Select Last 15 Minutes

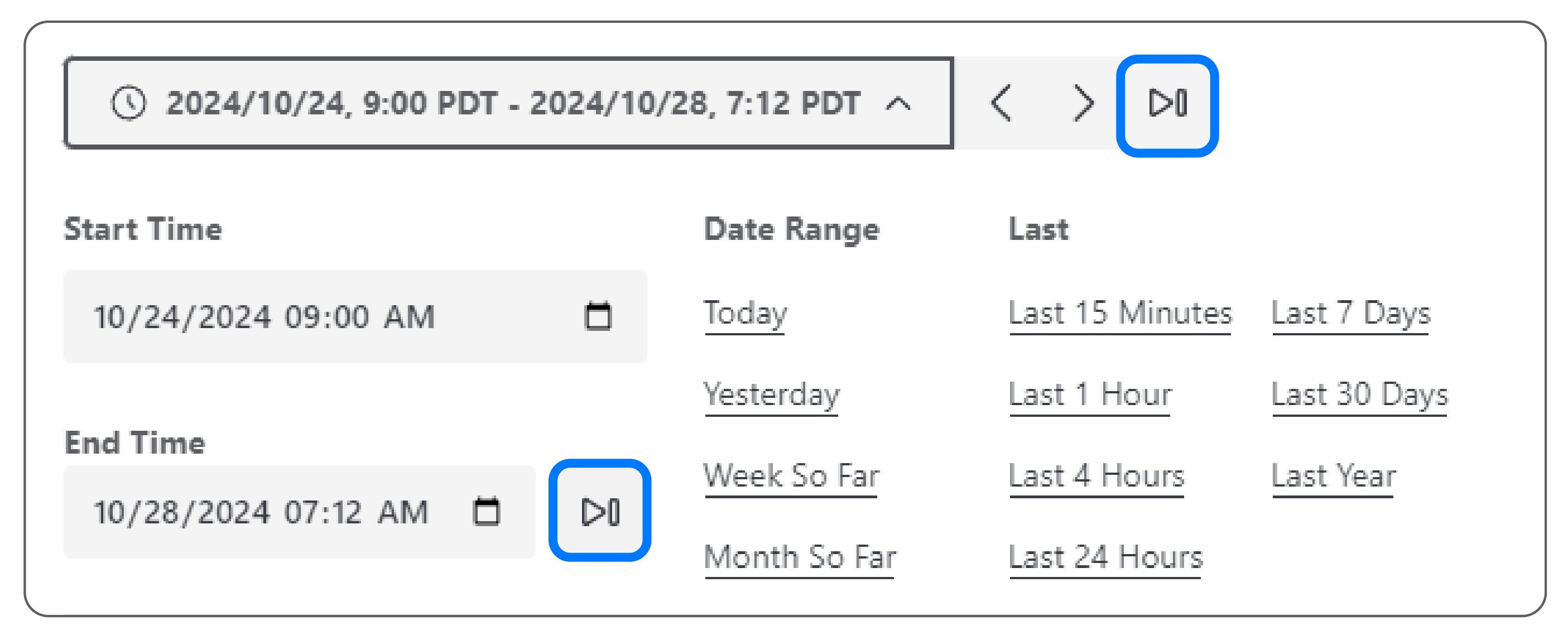tap(1120, 315)
